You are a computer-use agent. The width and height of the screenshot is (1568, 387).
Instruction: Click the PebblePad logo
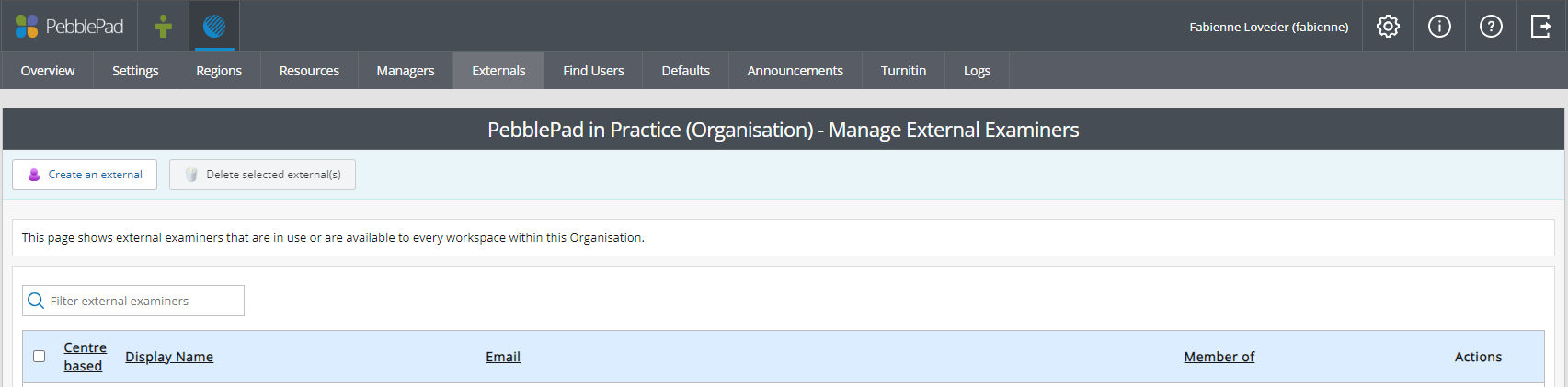[x=69, y=26]
